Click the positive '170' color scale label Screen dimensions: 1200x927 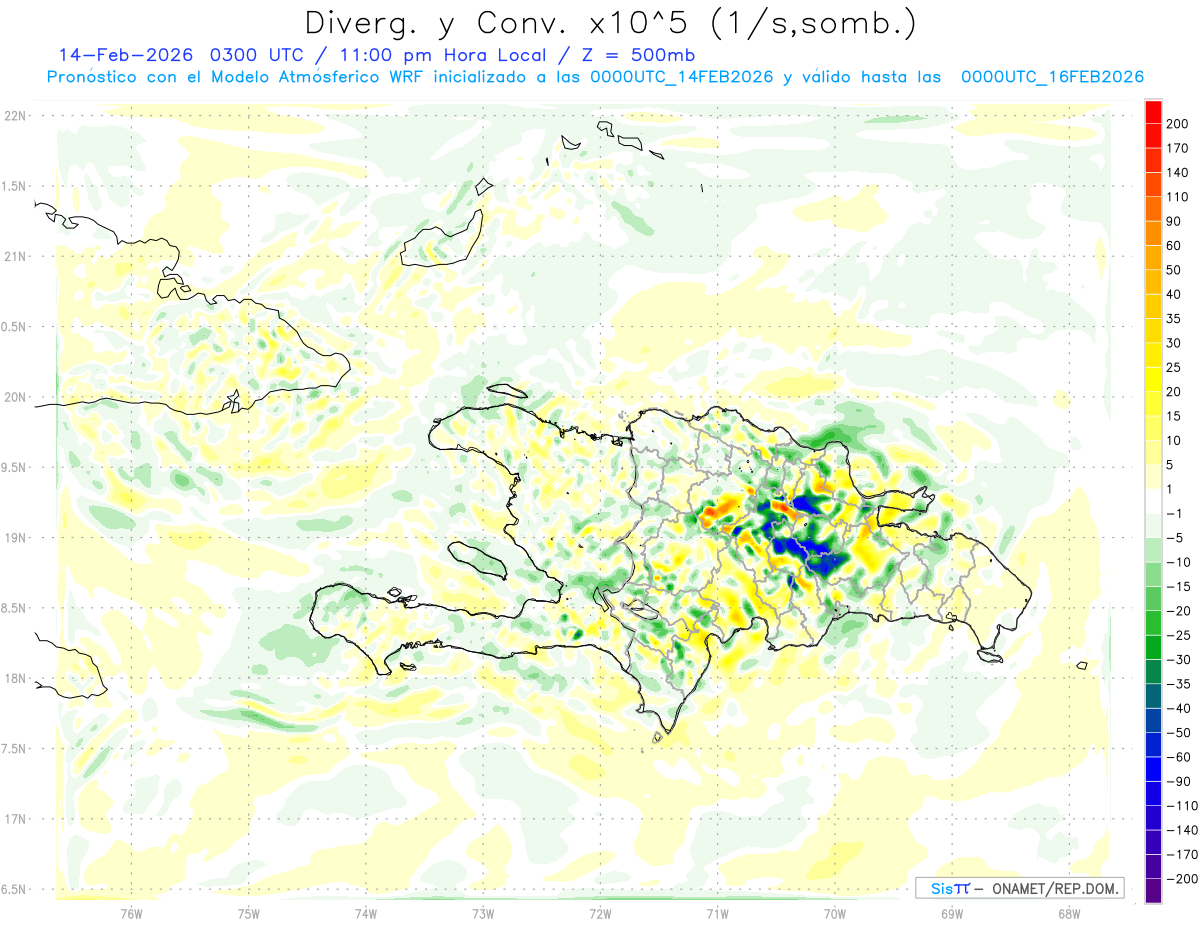[1178, 148]
